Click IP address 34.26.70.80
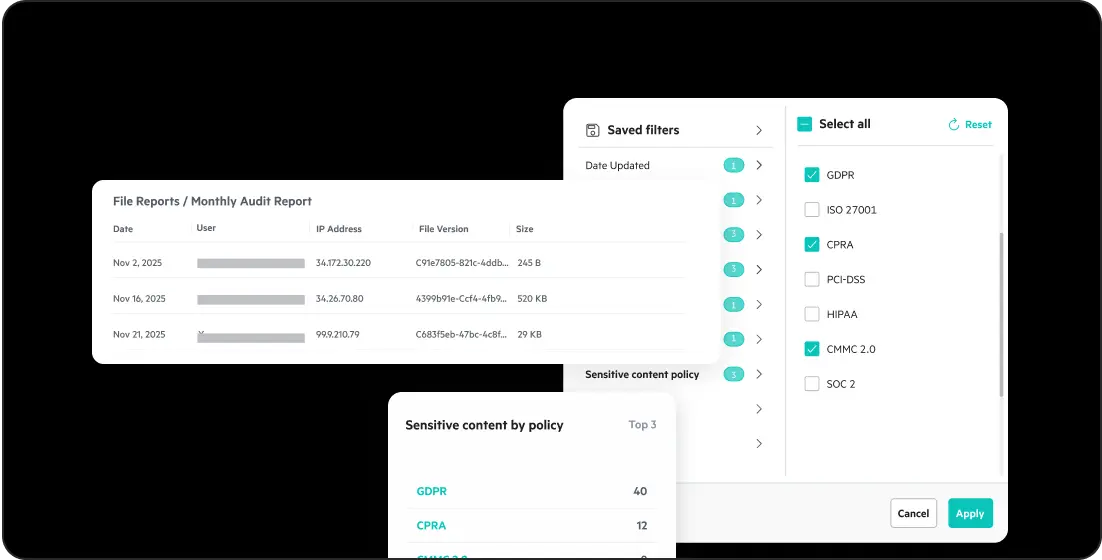Image resolution: width=1102 pixels, height=560 pixels. point(339,299)
